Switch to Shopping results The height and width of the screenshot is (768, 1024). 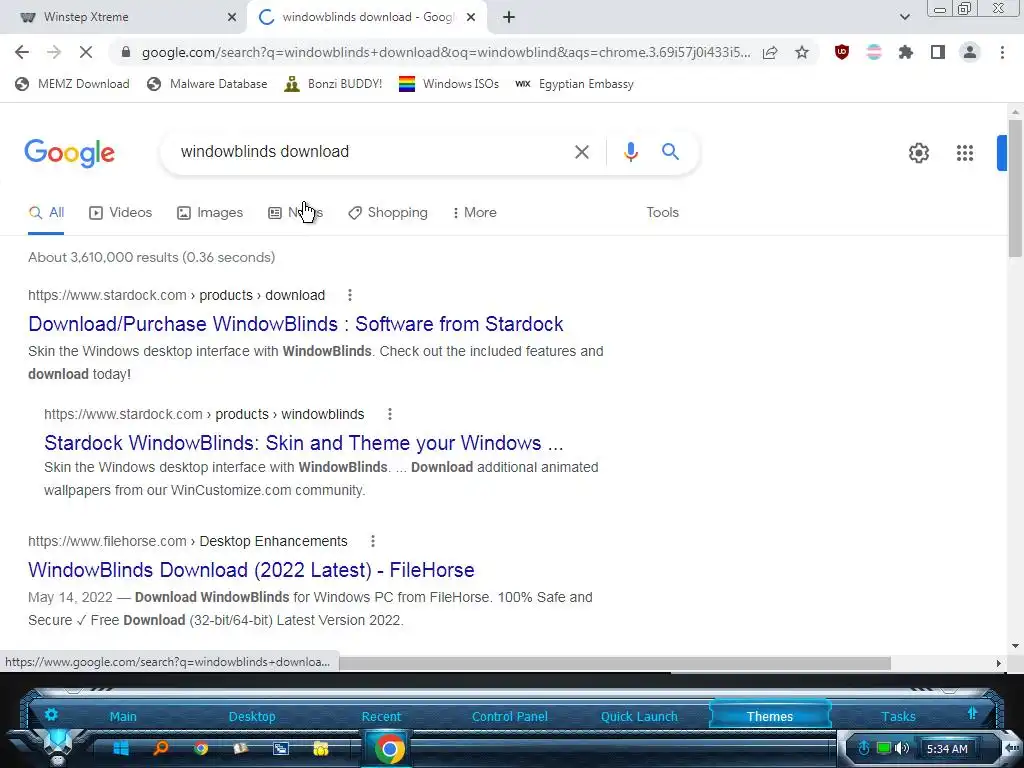pyautogui.click(x=387, y=213)
